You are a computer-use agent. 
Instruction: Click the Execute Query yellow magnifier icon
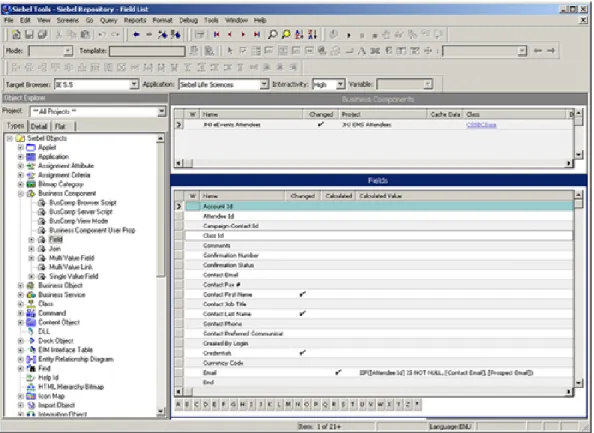[286, 34]
